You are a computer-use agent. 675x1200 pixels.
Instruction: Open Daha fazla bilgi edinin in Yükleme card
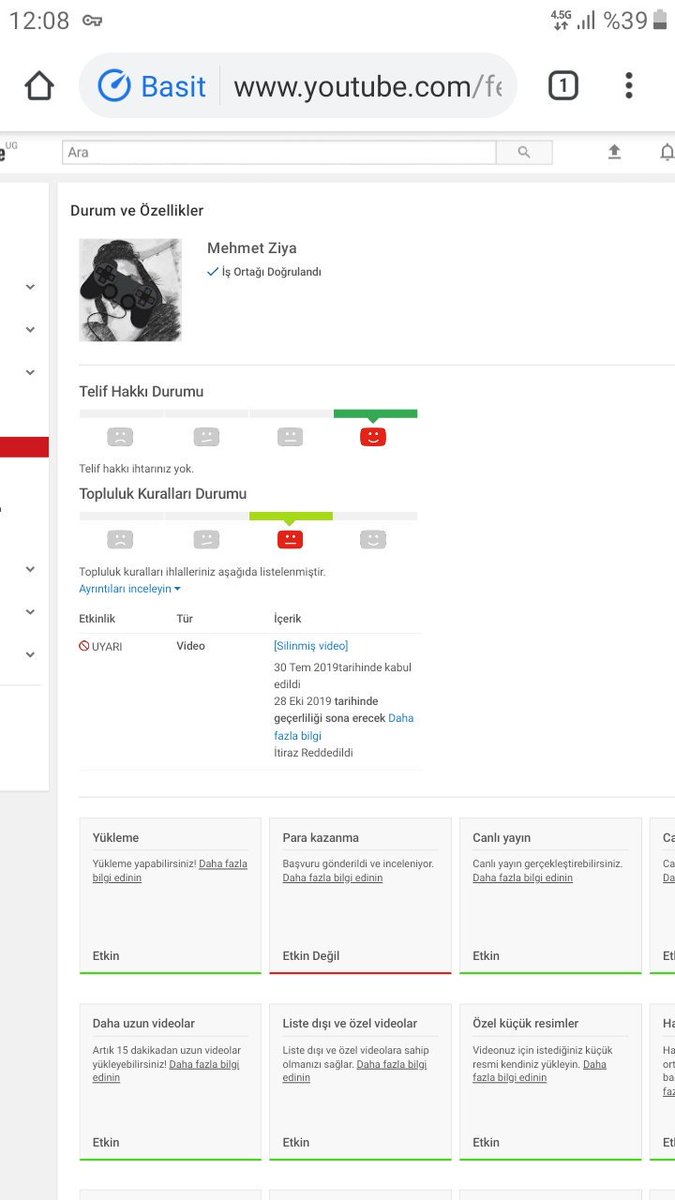[x=170, y=871]
